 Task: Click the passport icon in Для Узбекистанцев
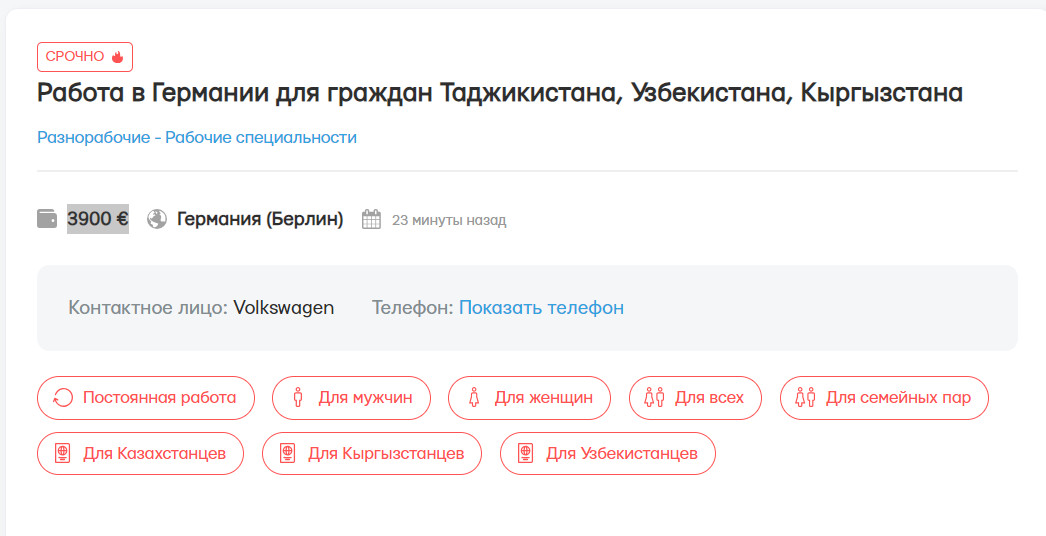coord(526,454)
